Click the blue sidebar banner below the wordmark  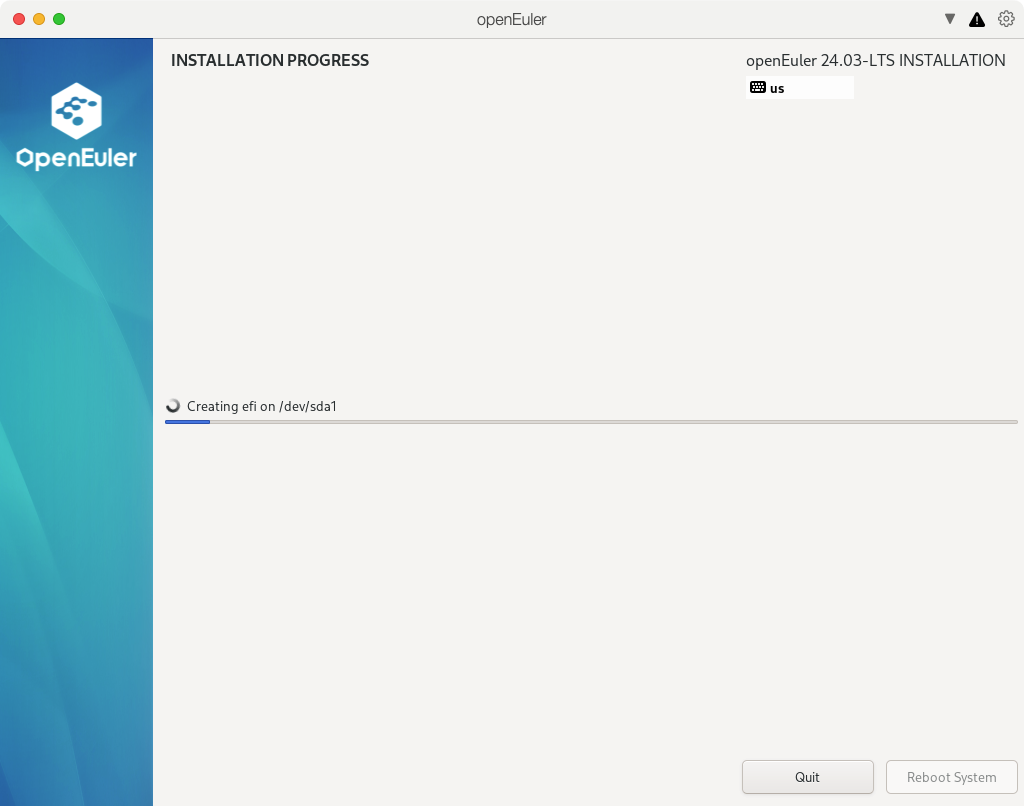pyautogui.click(x=76, y=450)
